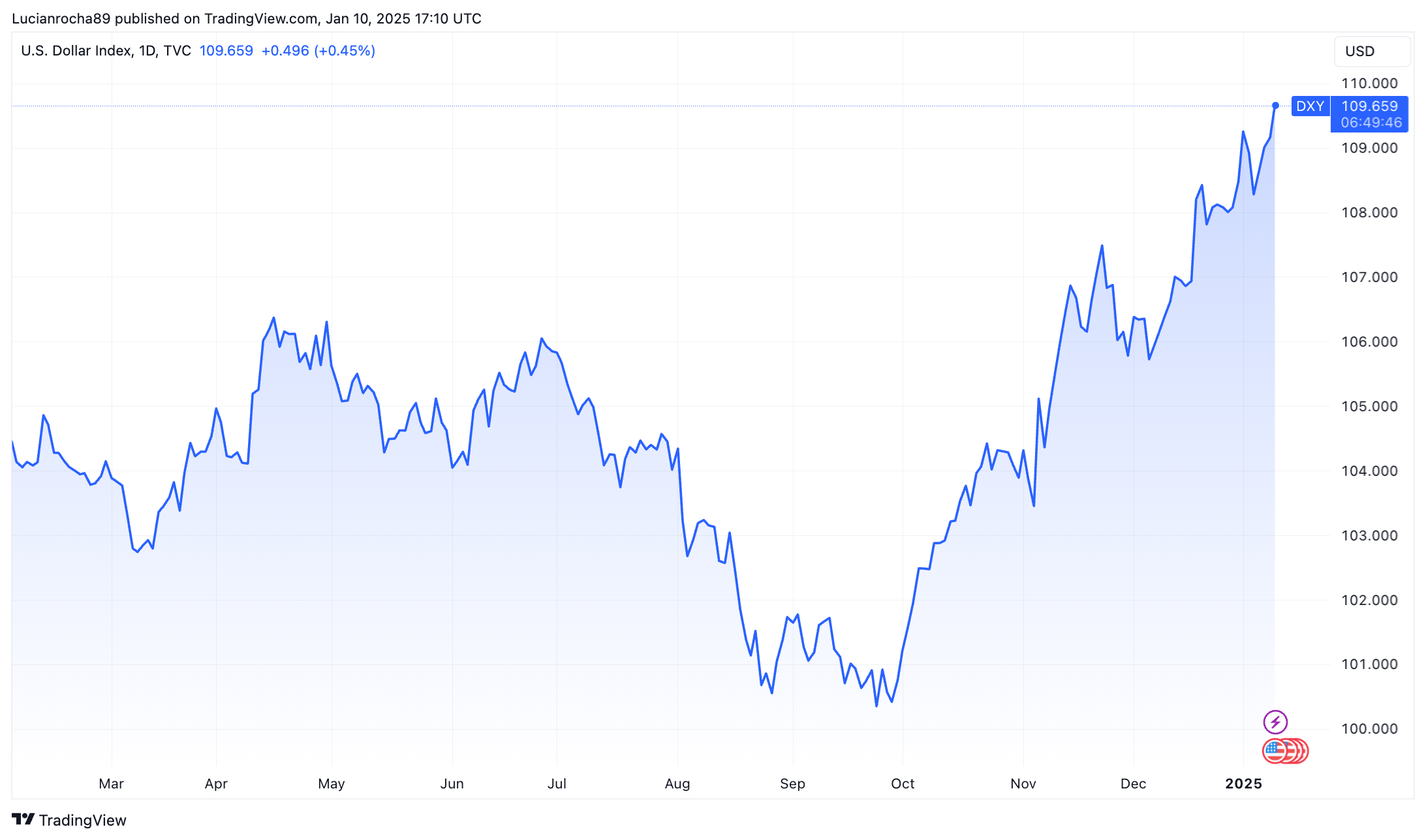Click the 105.000 price axis label
Viewport: 1426px width, 840px height.
1369,407
